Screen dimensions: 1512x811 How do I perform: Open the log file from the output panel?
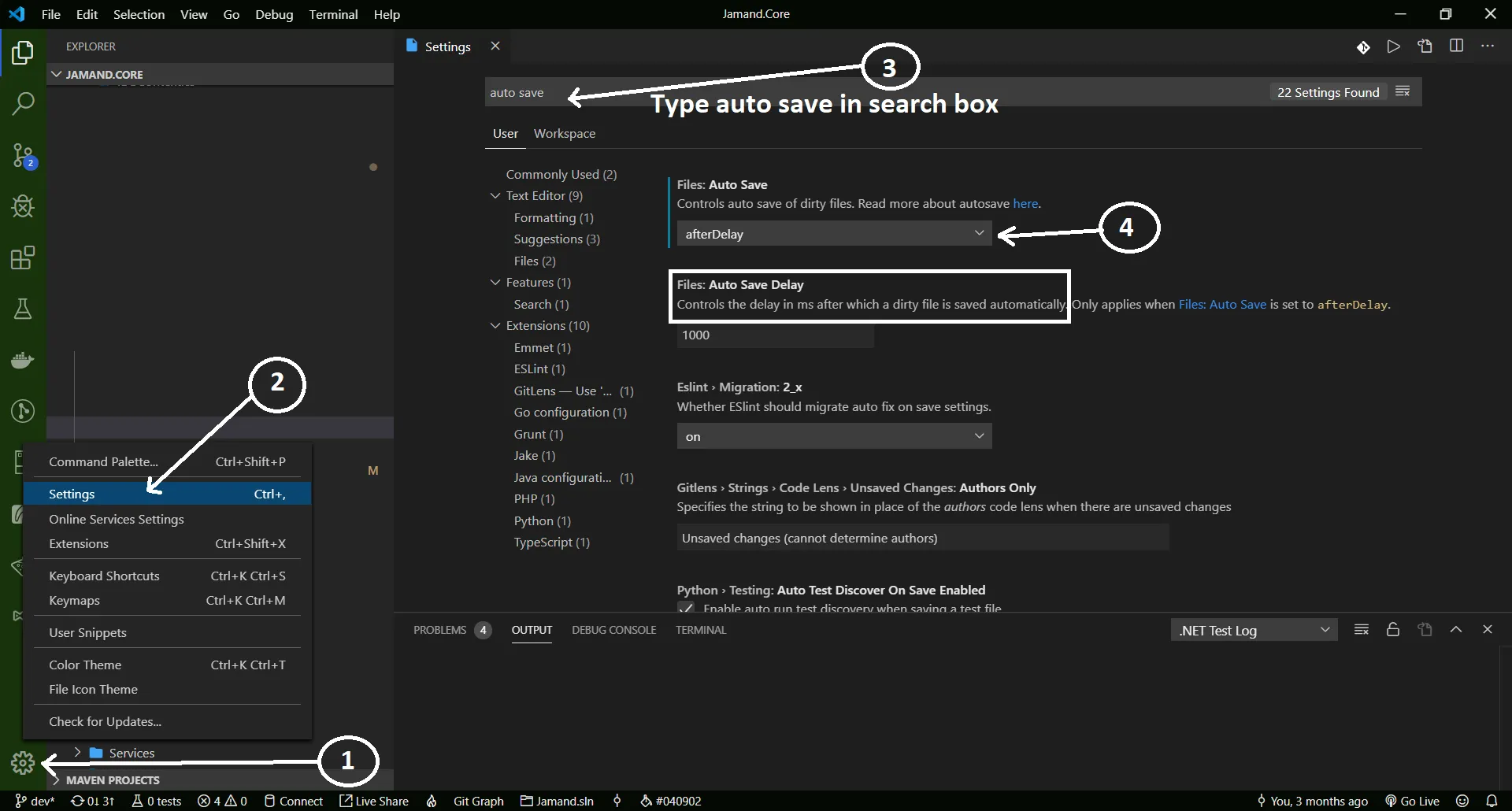[x=1425, y=629]
